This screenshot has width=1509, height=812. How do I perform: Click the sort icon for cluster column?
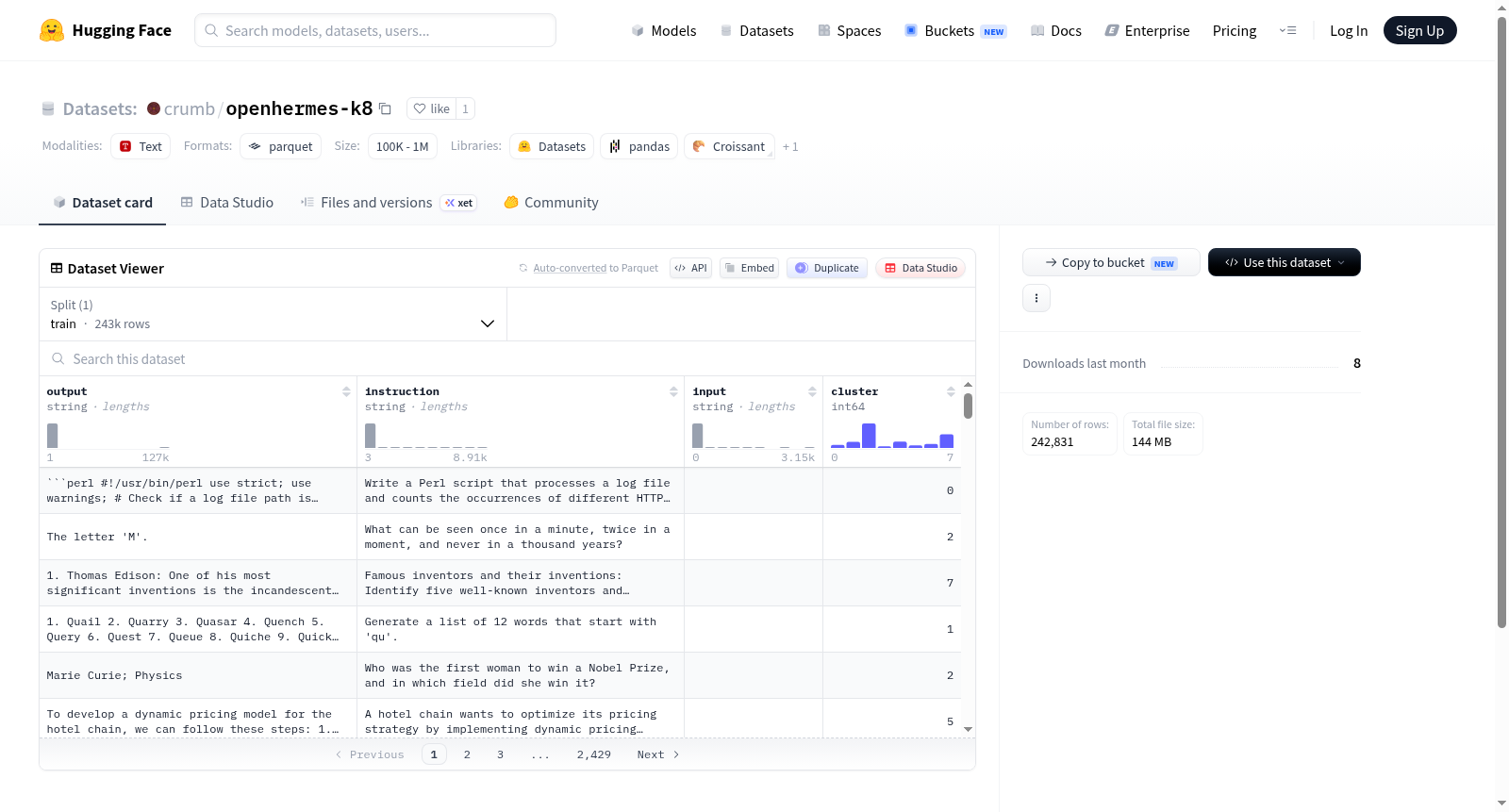click(951, 391)
